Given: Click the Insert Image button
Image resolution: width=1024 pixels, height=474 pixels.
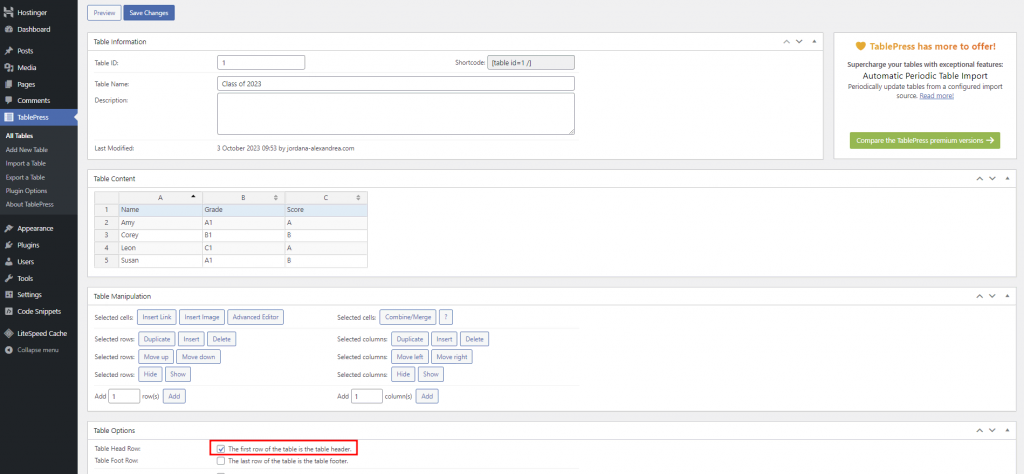Looking at the screenshot, I should coord(202,317).
